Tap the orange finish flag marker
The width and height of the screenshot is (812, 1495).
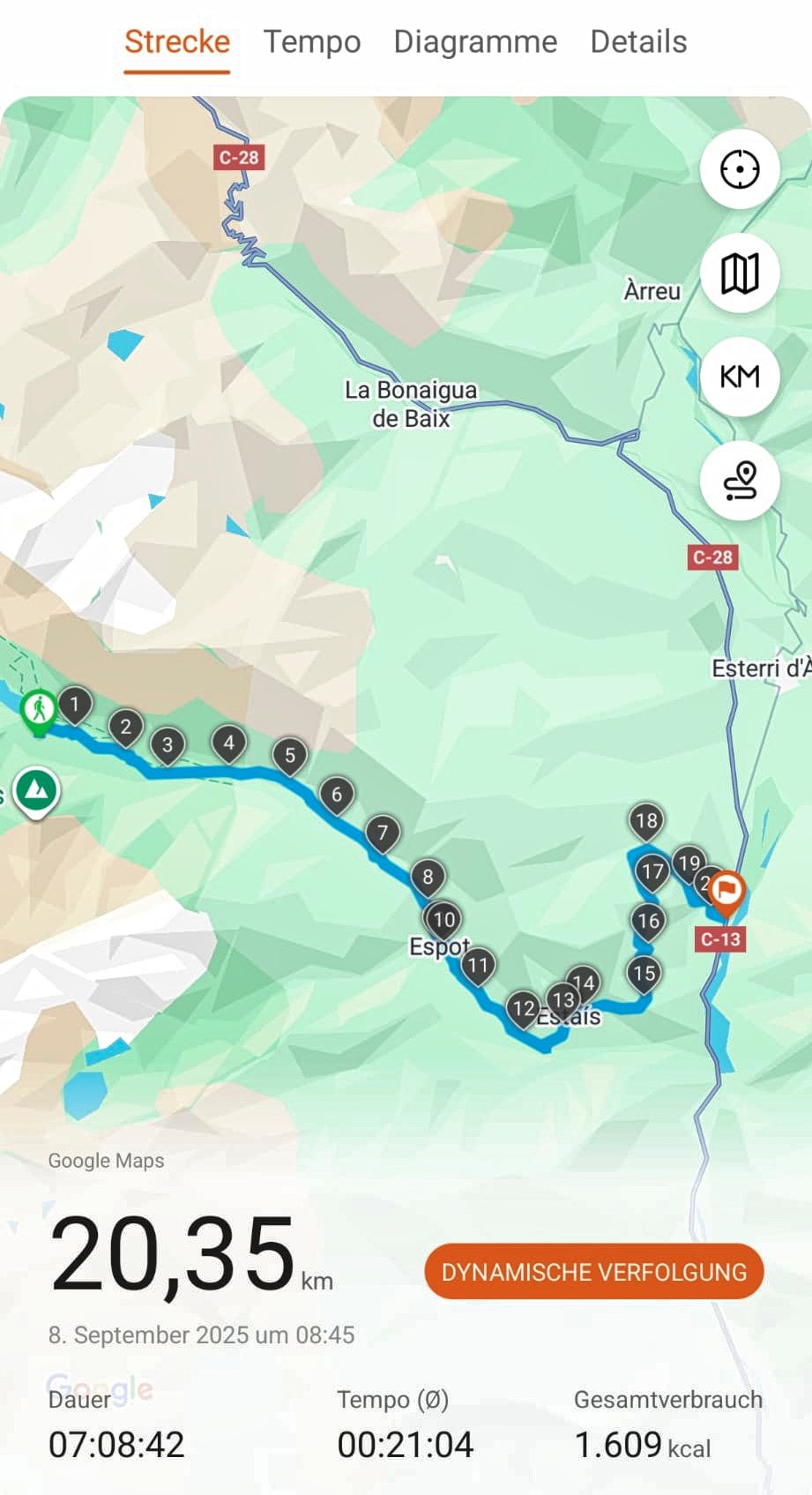point(726,891)
